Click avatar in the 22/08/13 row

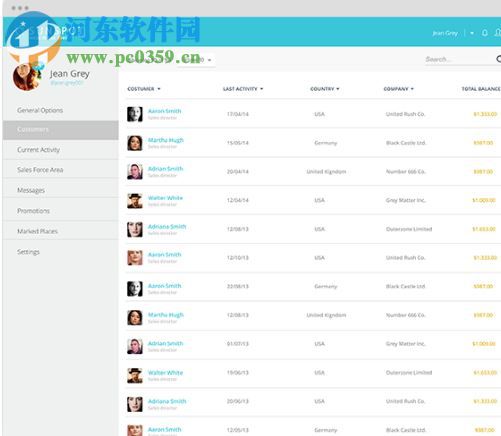(135, 289)
